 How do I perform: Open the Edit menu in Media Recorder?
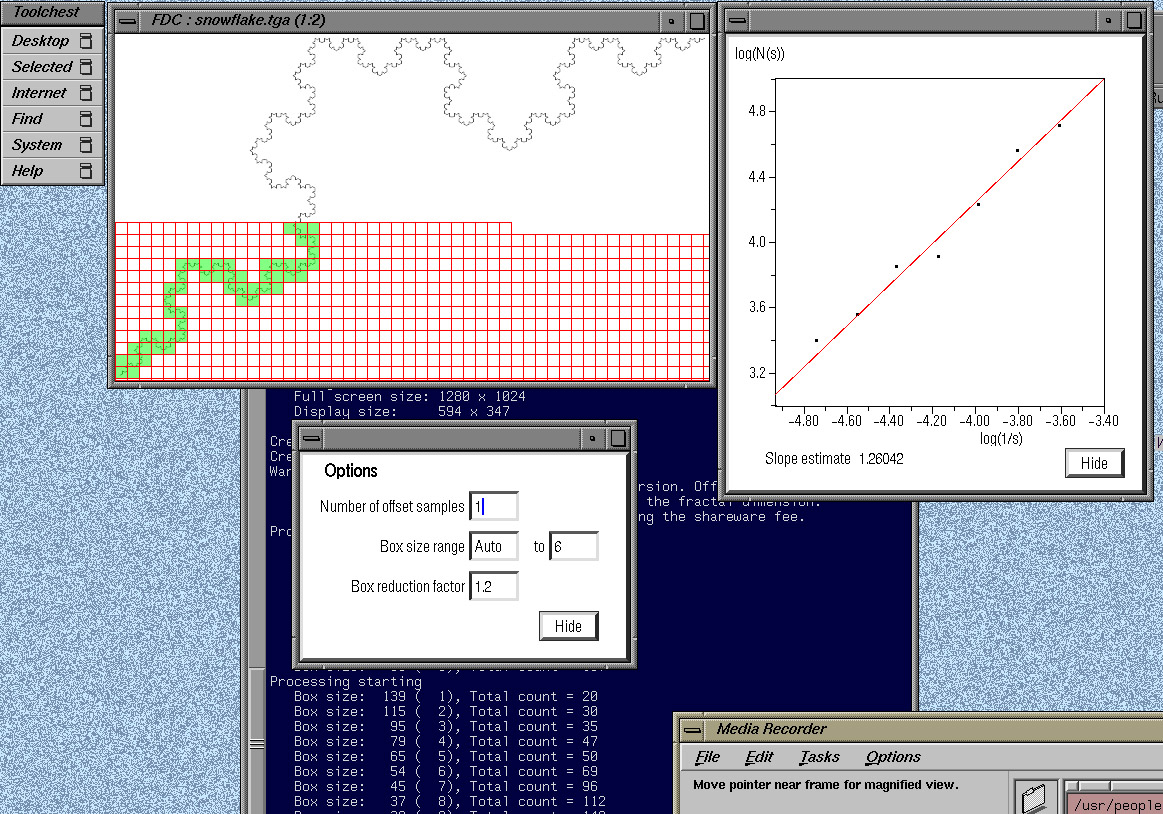[x=759, y=757]
